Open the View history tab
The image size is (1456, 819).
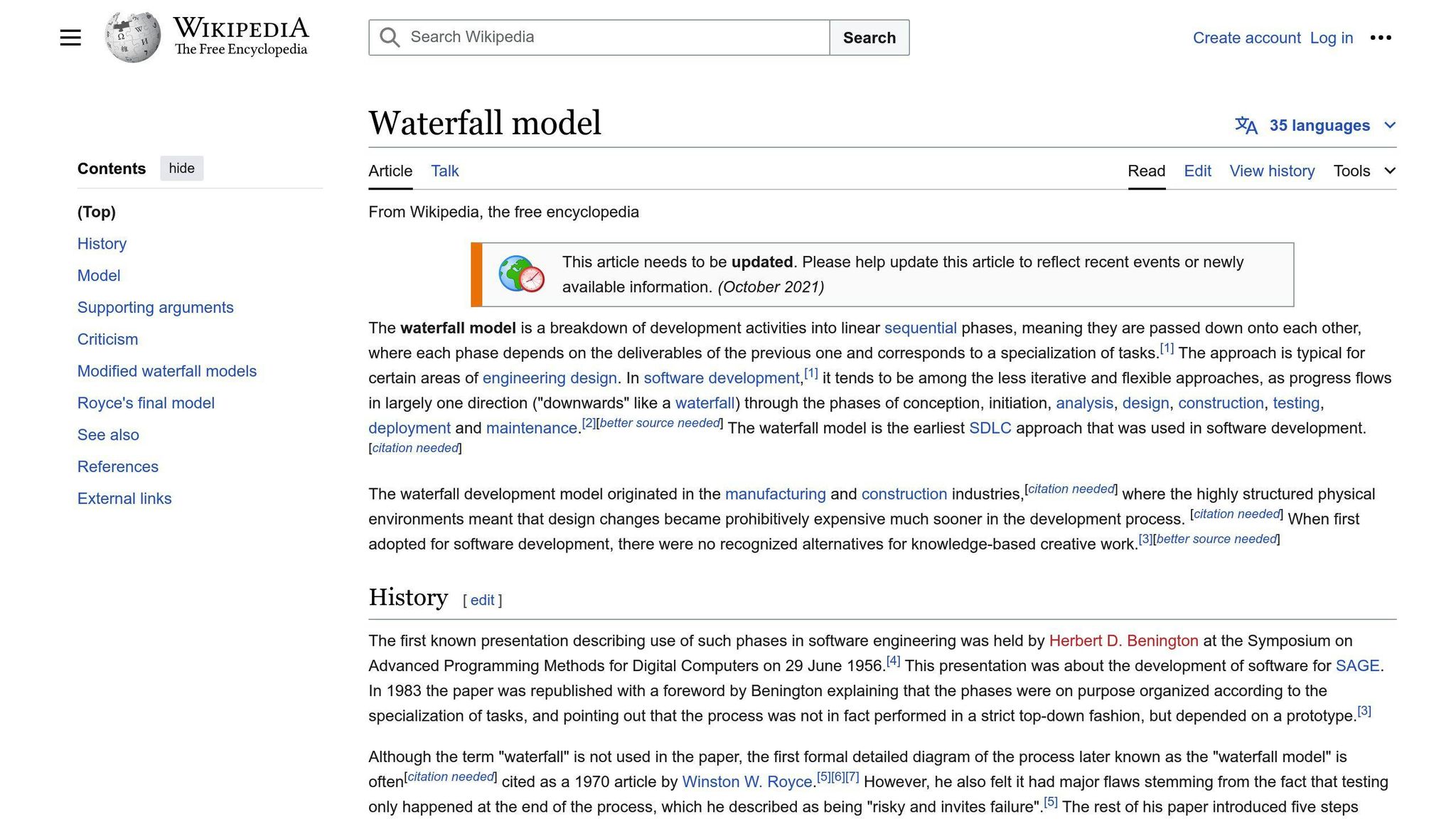pos(1272,171)
